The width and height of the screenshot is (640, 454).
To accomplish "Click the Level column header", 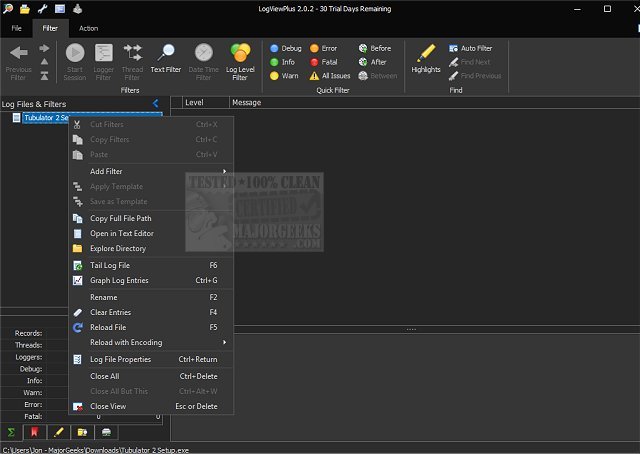I will (x=206, y=102).
